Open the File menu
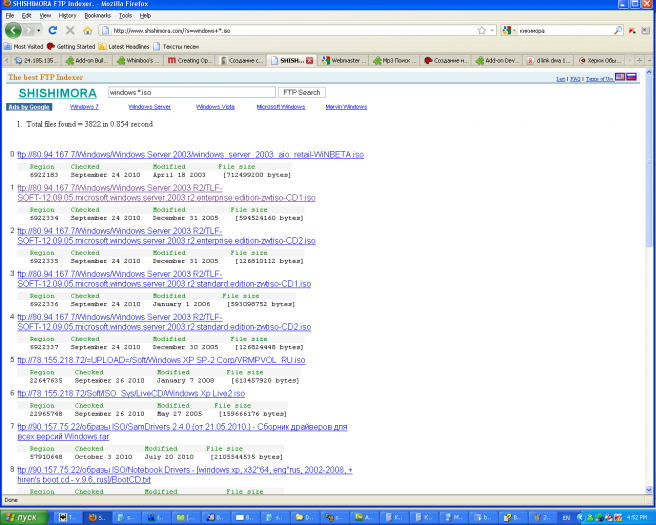 10,15
